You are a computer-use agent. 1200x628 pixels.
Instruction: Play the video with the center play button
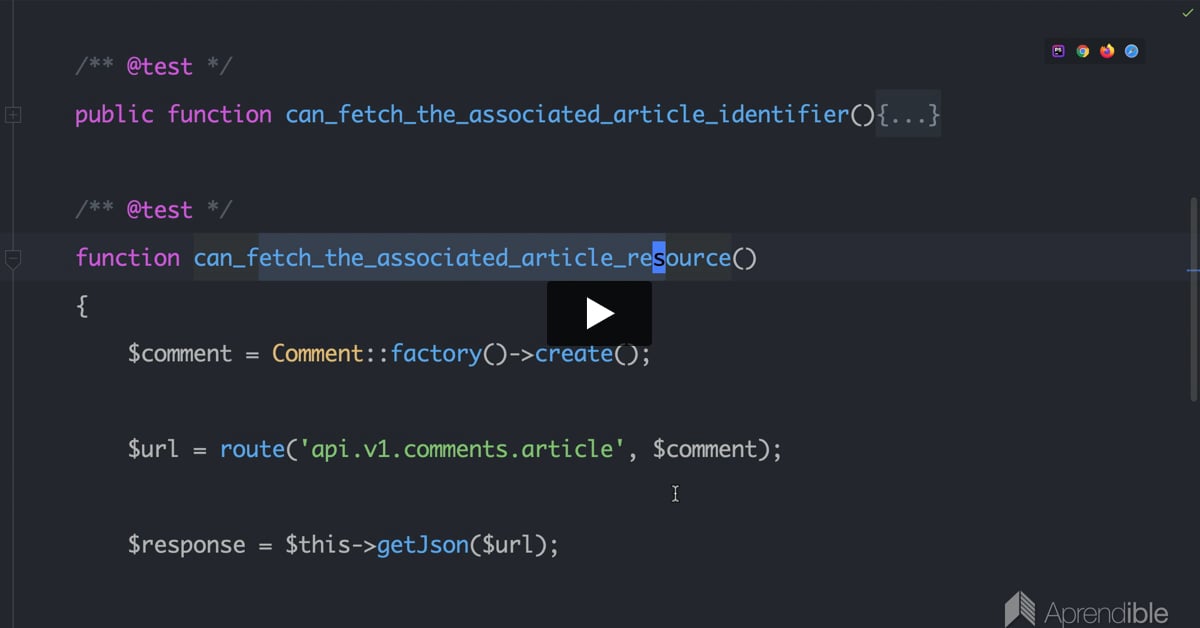599,313
